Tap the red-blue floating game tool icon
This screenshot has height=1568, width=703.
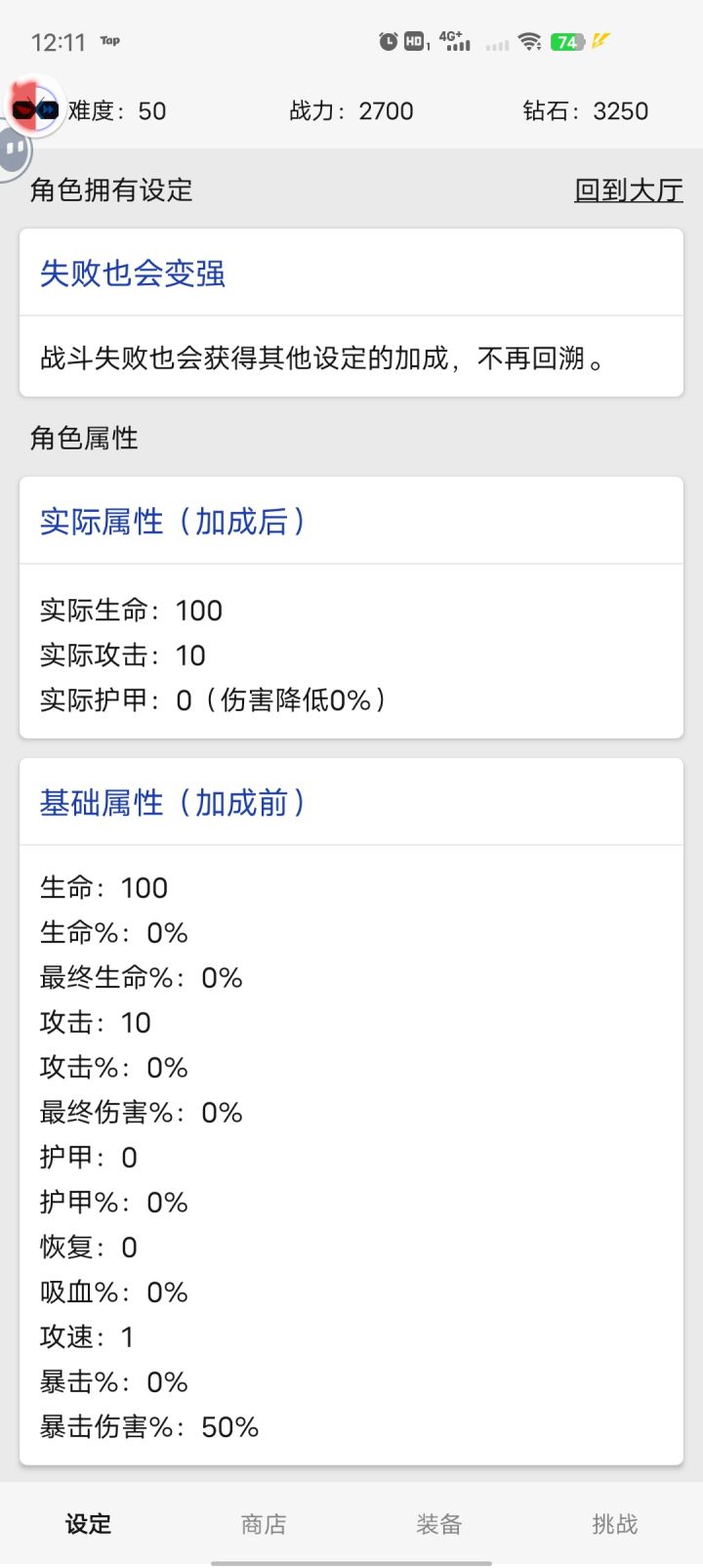click(35, 106)
